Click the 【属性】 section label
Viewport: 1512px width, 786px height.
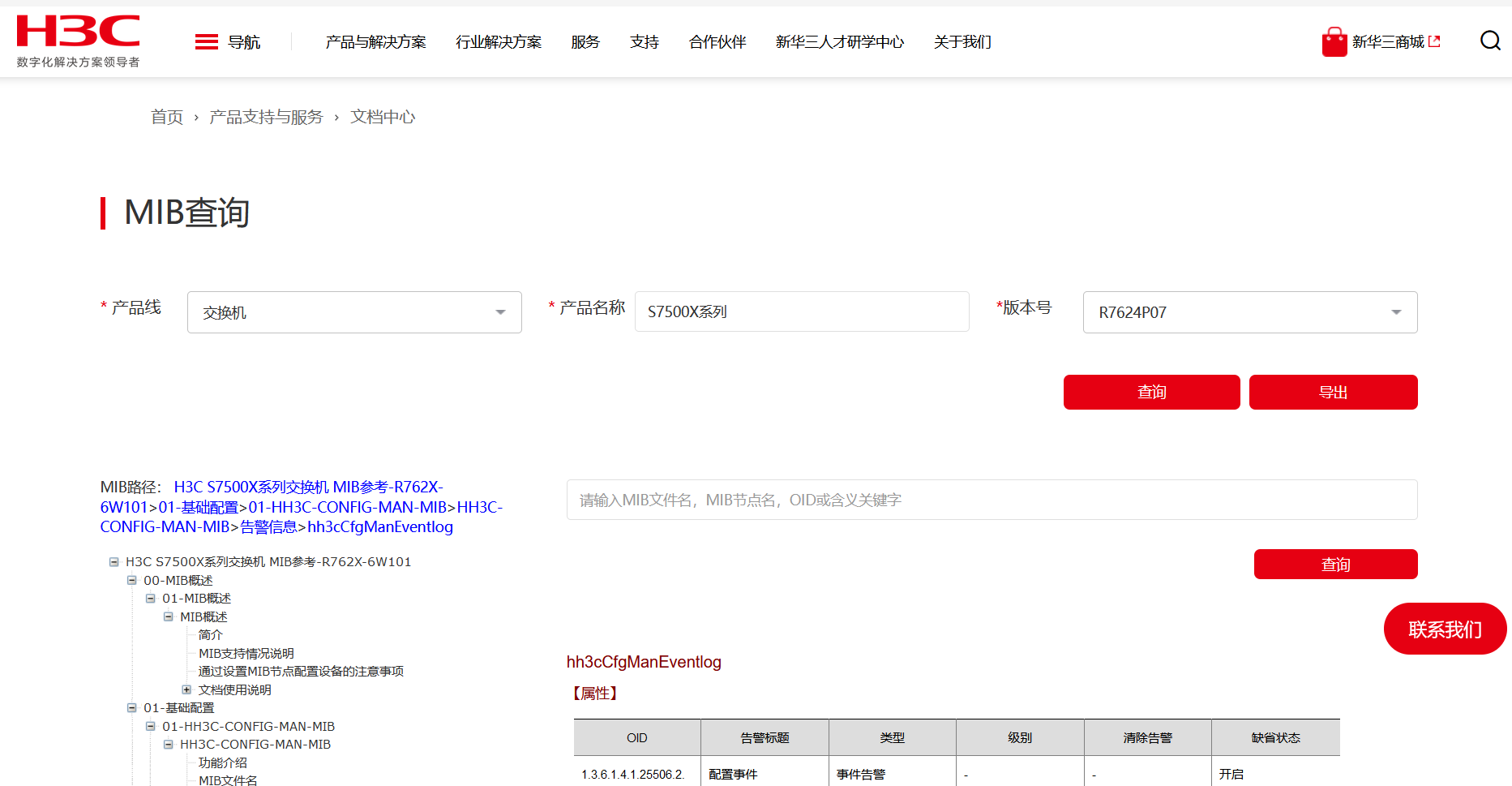(595, 693)
